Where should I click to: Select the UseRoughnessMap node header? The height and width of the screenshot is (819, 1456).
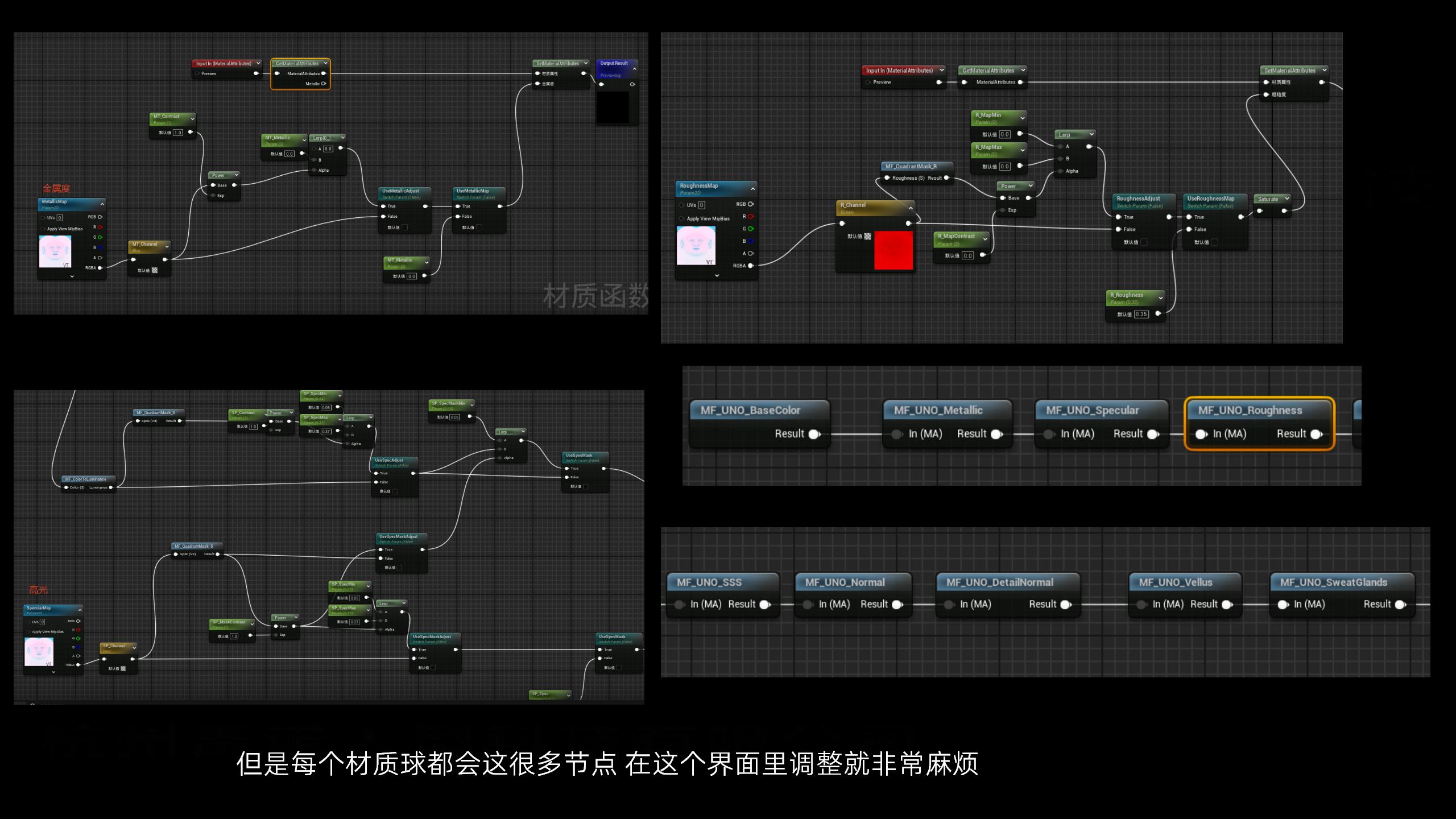coord(1215,201)
